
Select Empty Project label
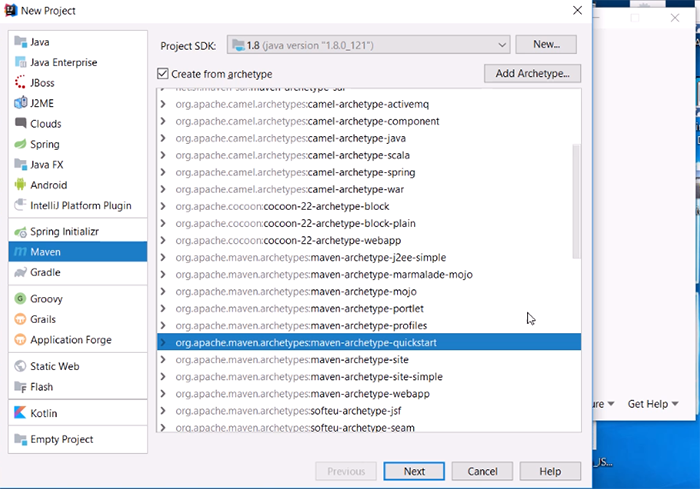(62, 439)
